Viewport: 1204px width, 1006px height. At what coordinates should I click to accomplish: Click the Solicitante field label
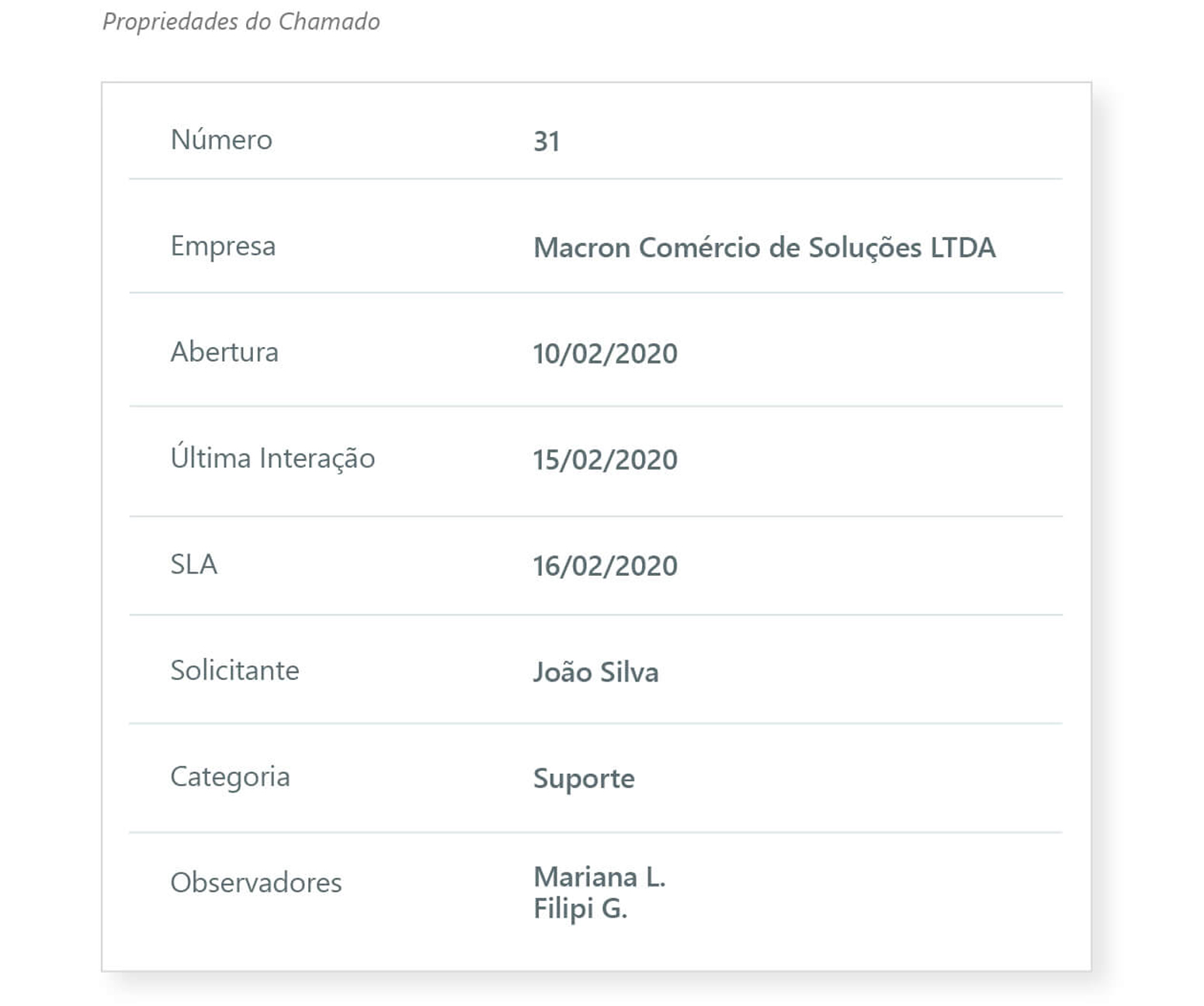[x=234, y=671]
